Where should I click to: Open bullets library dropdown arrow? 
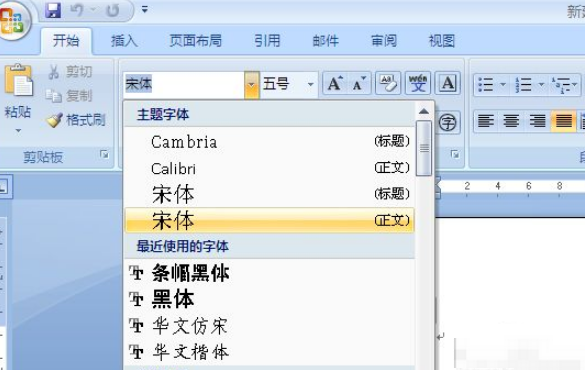503,85
